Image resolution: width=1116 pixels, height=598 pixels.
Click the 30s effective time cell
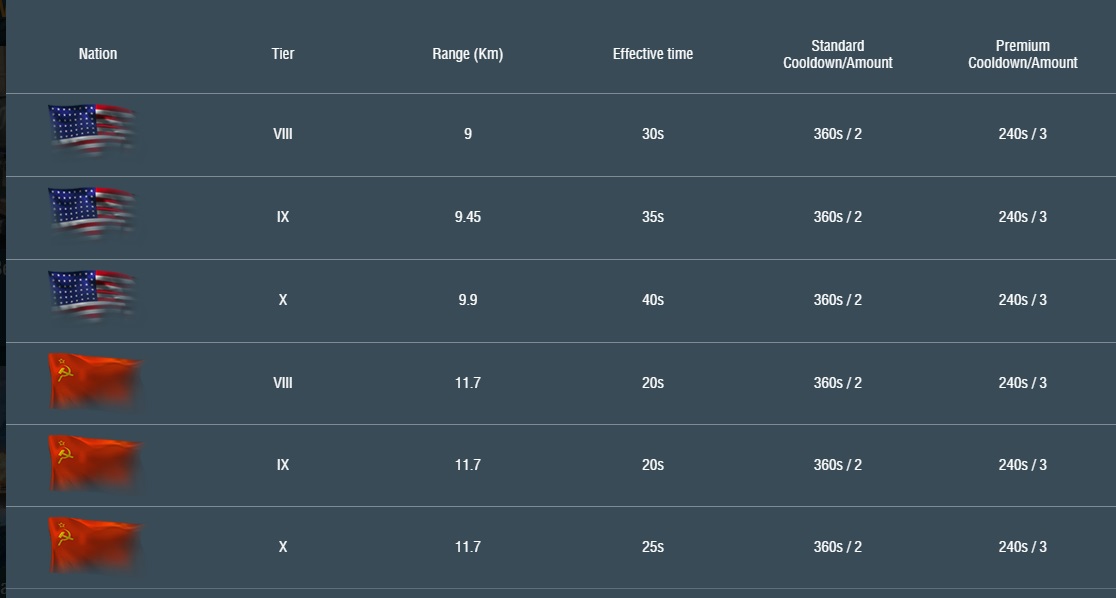[652, 134]
